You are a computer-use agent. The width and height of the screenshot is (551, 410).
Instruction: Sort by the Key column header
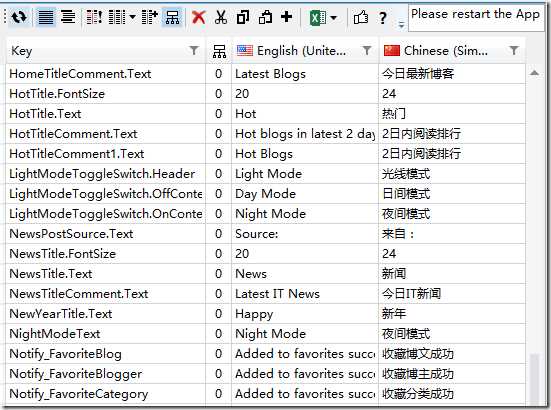[105, 51]
